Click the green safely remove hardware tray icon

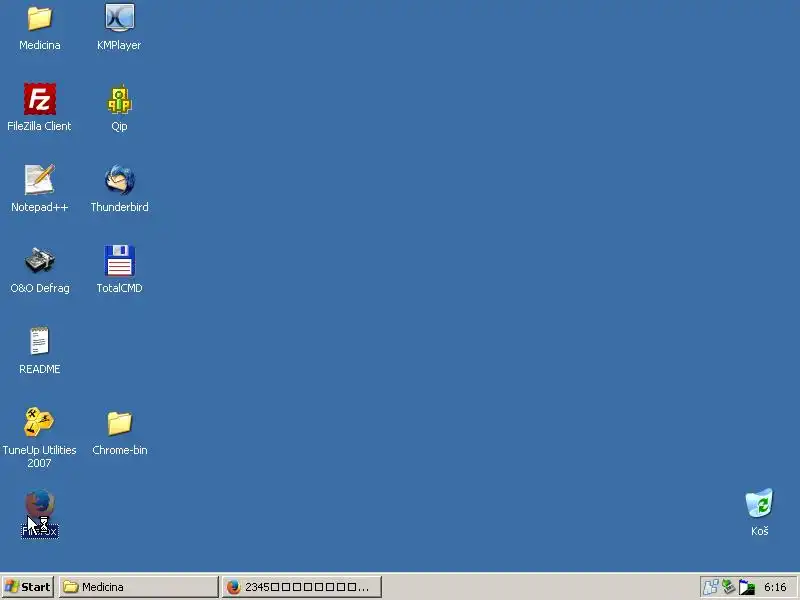[728, 587]
